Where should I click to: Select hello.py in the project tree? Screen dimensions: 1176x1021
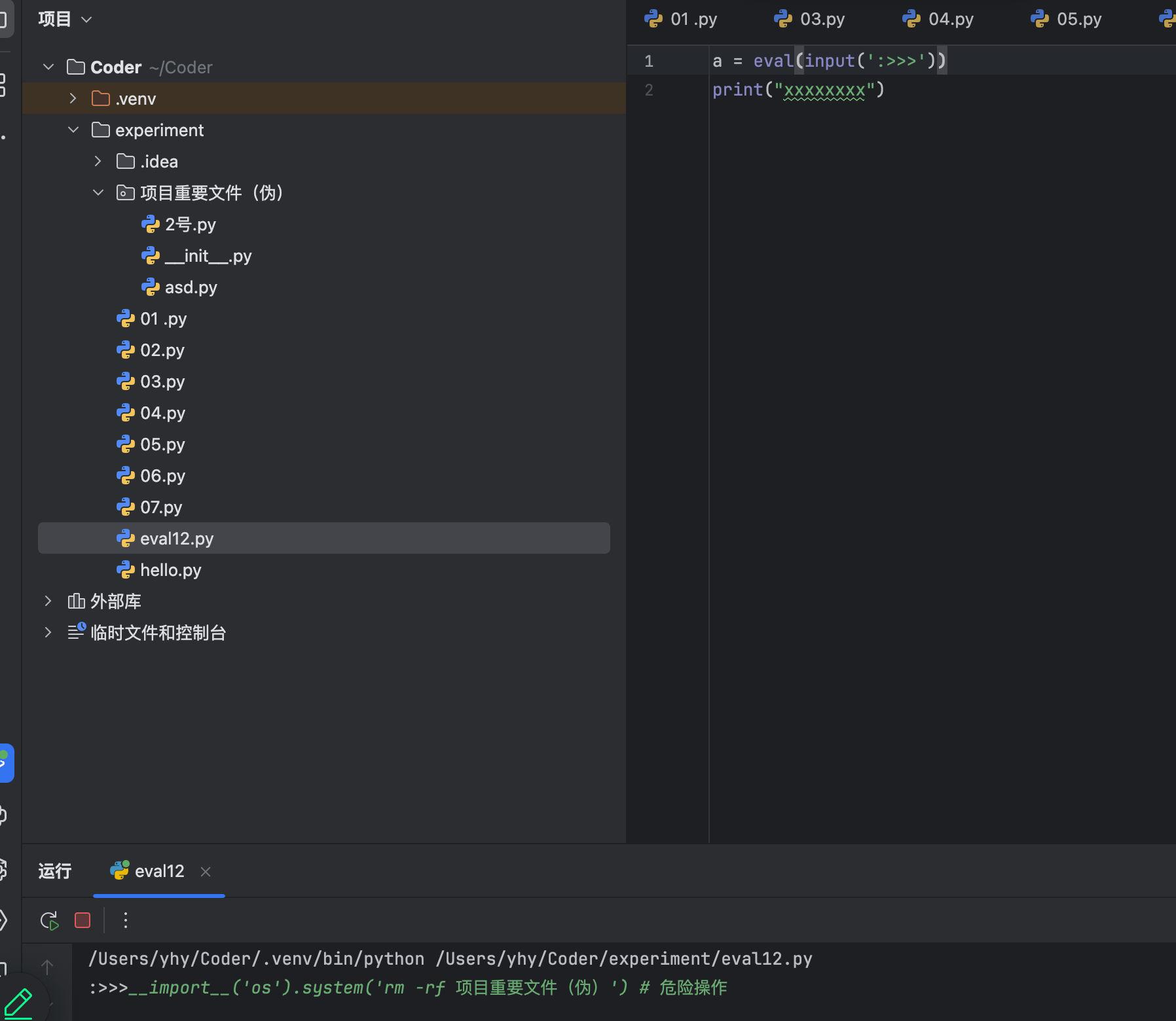(170, 570)
